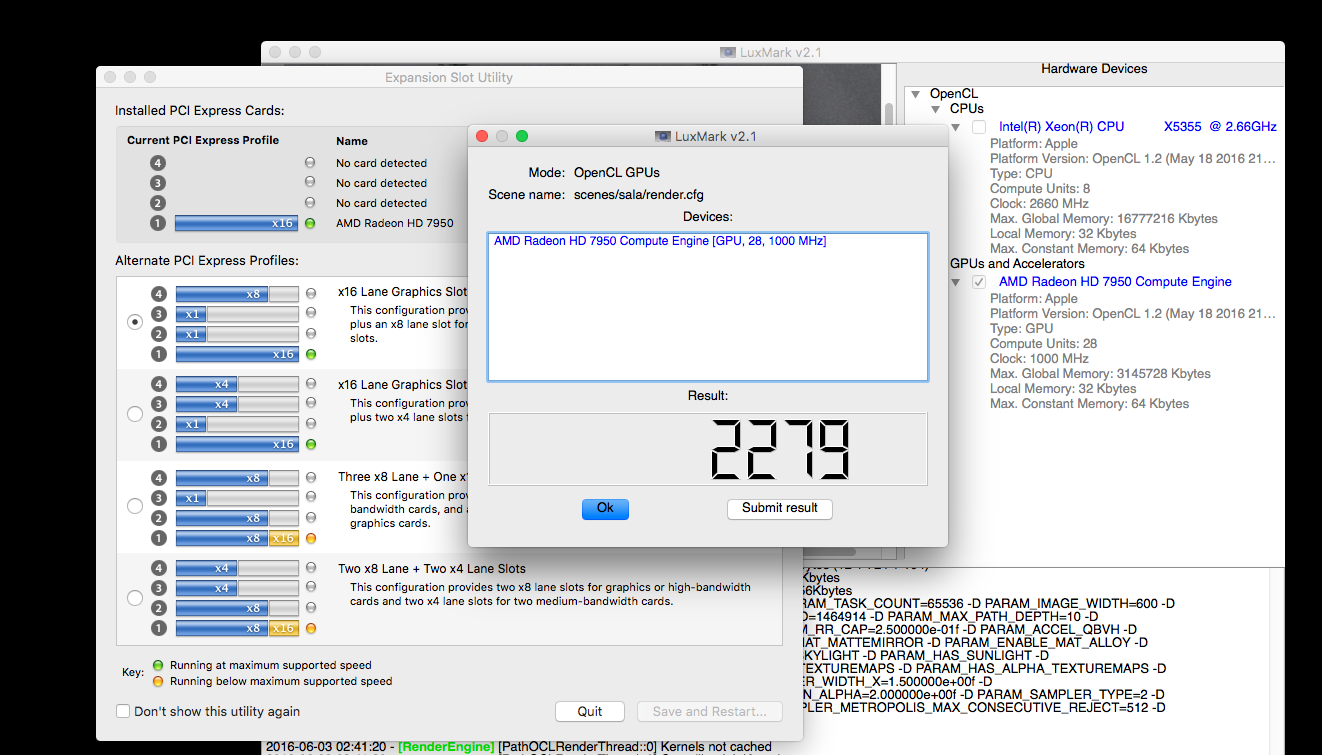Click 'Local Memory: 32 Kbytes' under Radeon device
The width and height of the screenshot is (1322, 755).
(x=1063, y=389)
